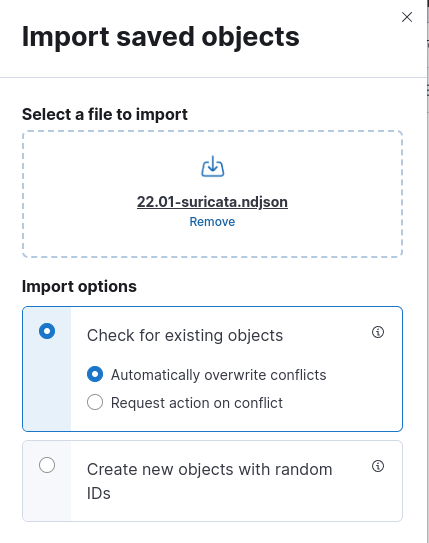Click the blue left strip of the selected option card
This screenshot has height=543, width=429.
tap(47, 369)
